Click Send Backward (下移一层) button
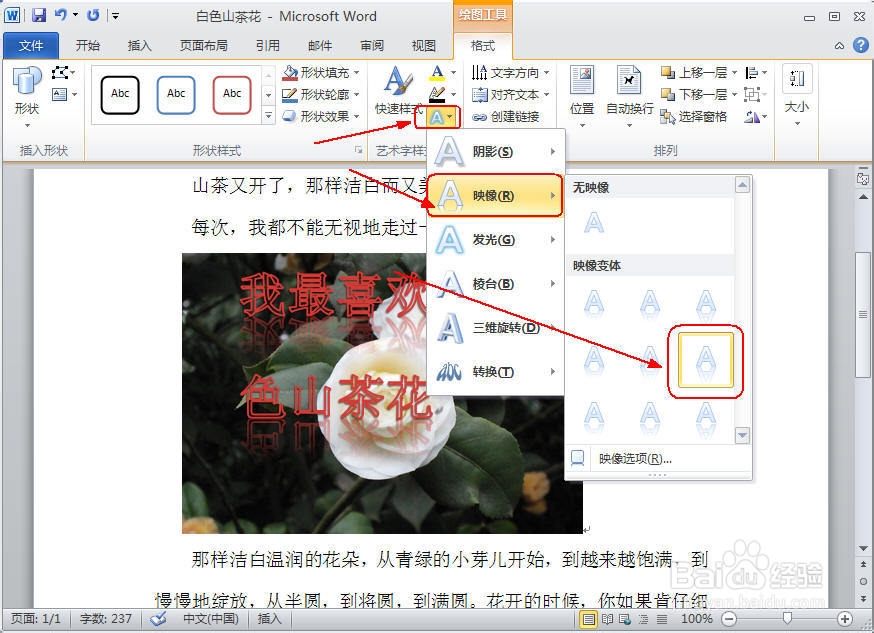Image resolution: width=874 pixels, height=633 pixels. (x=694, y=95)
